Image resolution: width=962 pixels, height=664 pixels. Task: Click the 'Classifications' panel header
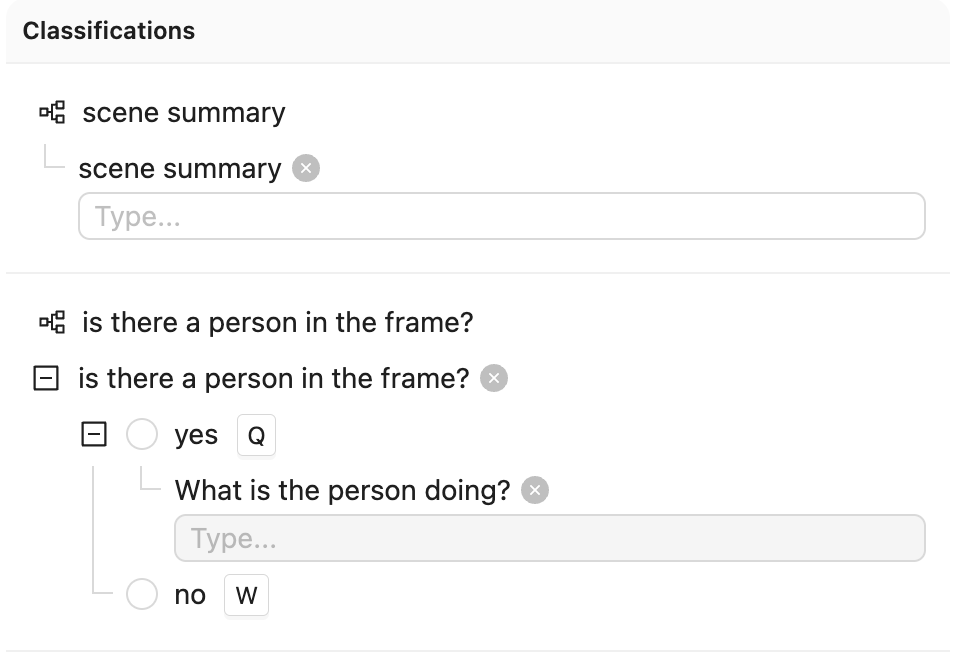click(109, 31)
